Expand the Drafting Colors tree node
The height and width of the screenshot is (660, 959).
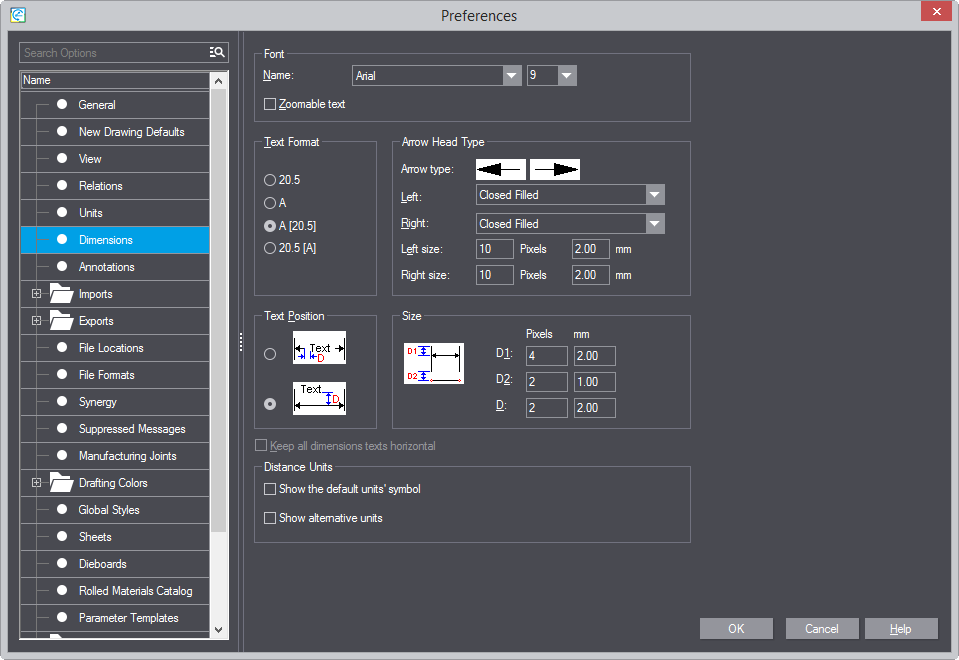(37, 483)
